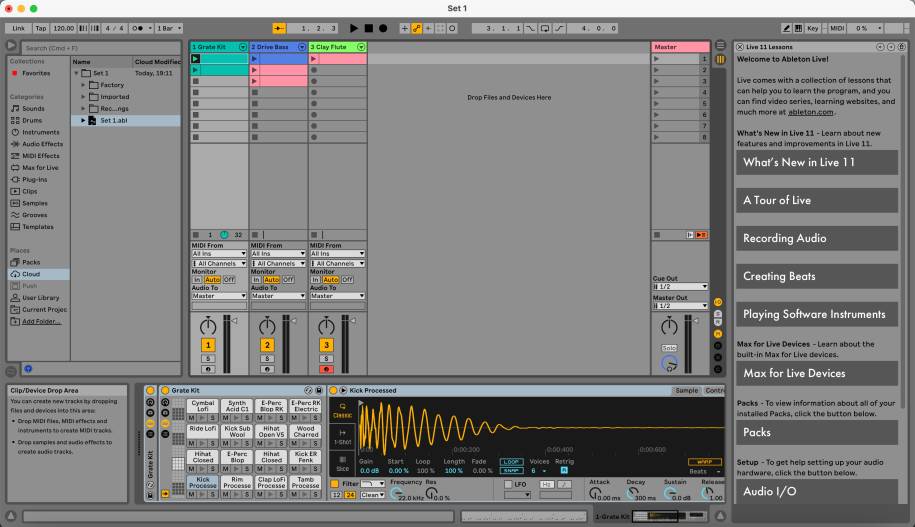Click the Stop All Clips button
The image size is (915, 527).
(x=657, y=235)
